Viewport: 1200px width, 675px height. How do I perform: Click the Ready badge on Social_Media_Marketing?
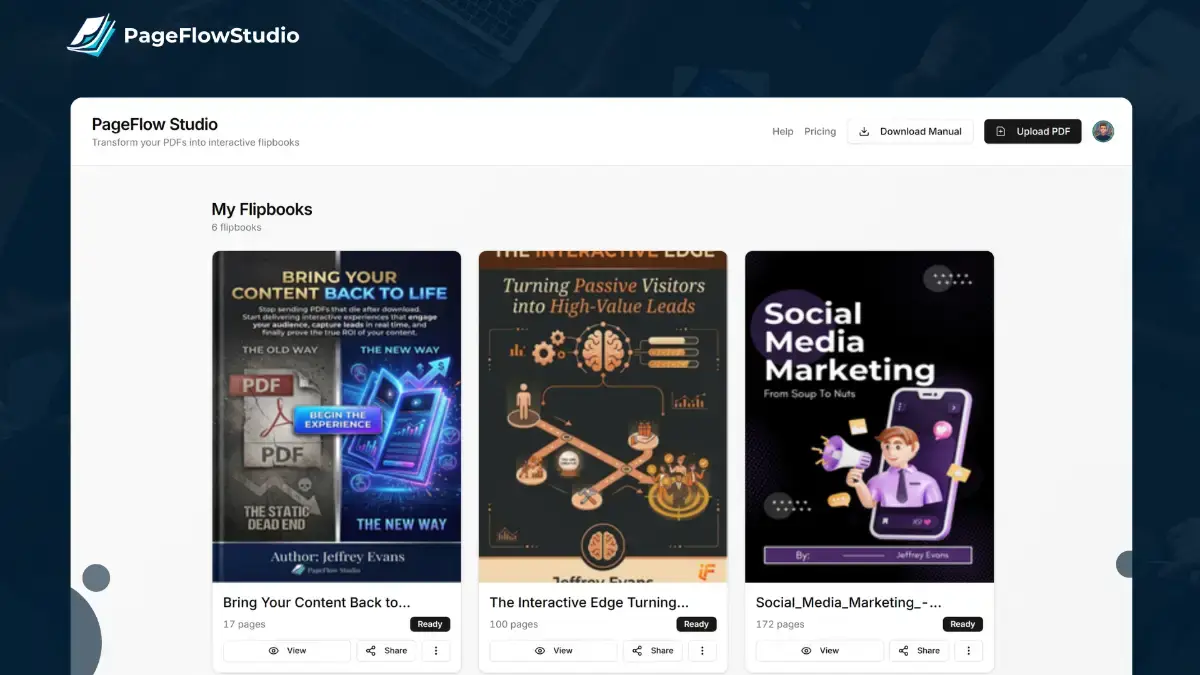click(x=963, y=624)
